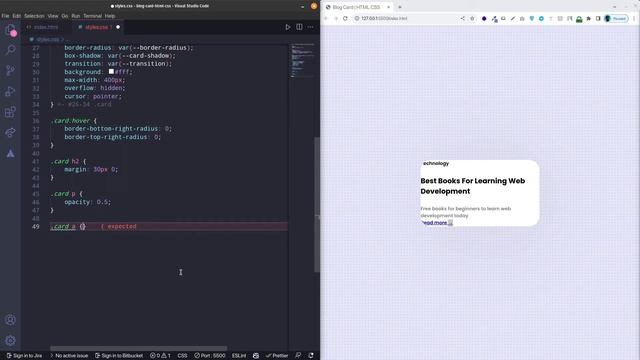Open the Live Share activity bar icon

pos(11,132)
